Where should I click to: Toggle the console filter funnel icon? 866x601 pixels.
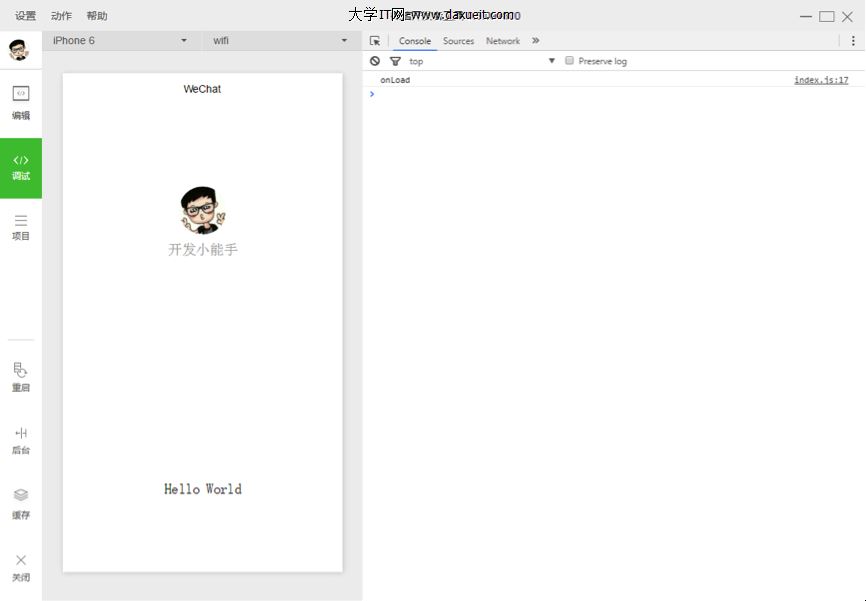click(395, 61)
